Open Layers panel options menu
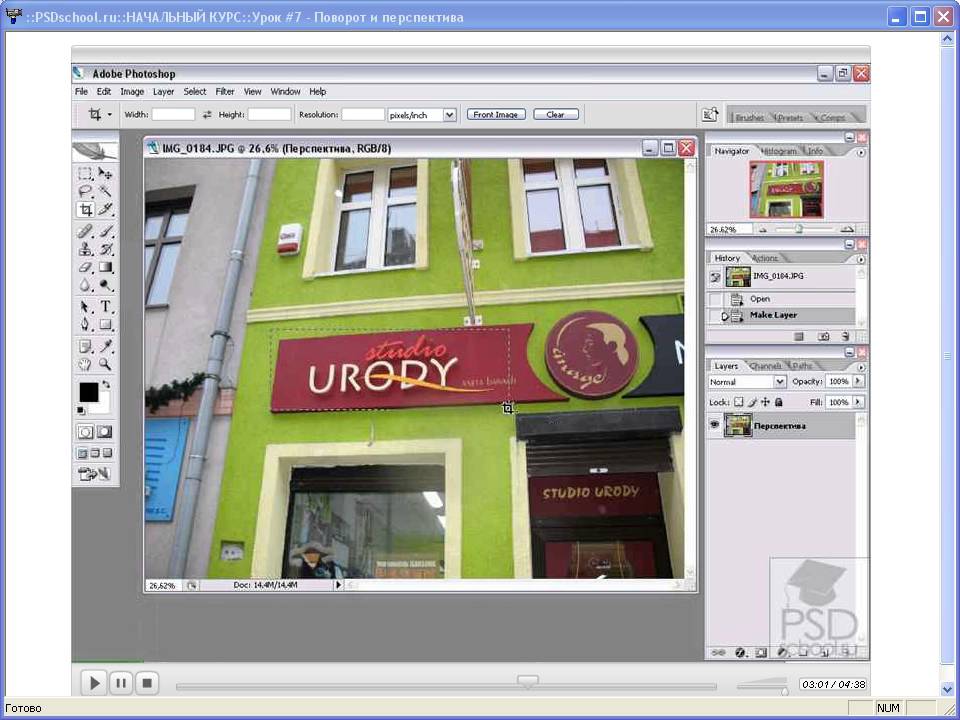 pos(861,367)
